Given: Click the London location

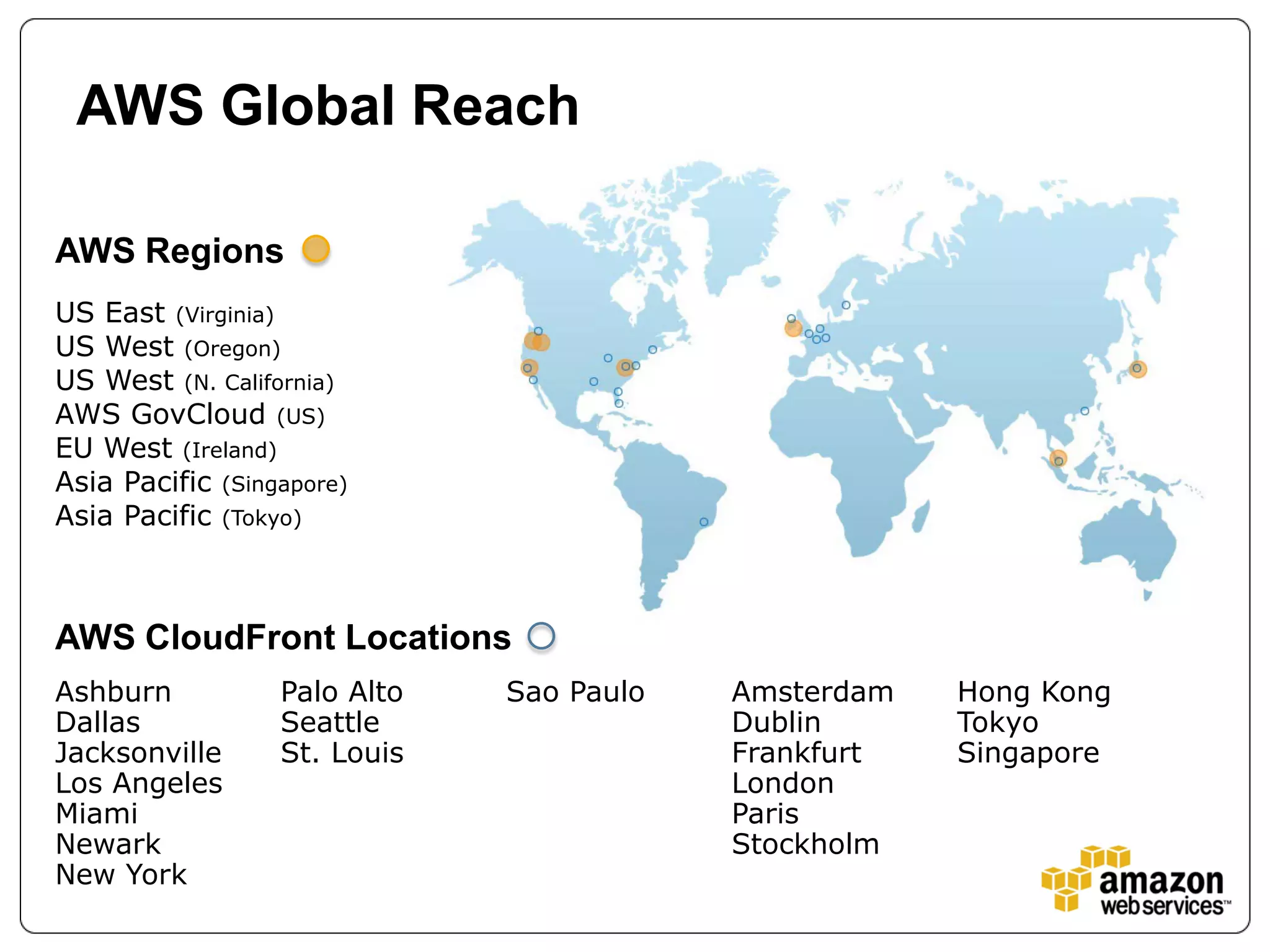Looking at the screenshot, I should click(x=783, y=783).
